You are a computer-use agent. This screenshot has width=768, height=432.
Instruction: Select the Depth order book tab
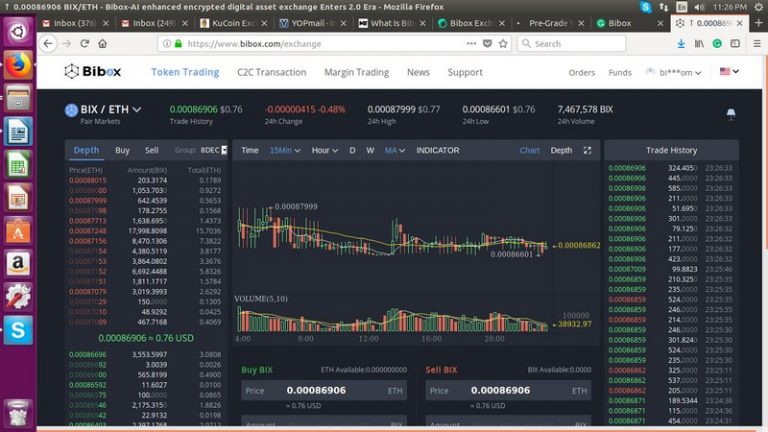[x=86, y=150]
